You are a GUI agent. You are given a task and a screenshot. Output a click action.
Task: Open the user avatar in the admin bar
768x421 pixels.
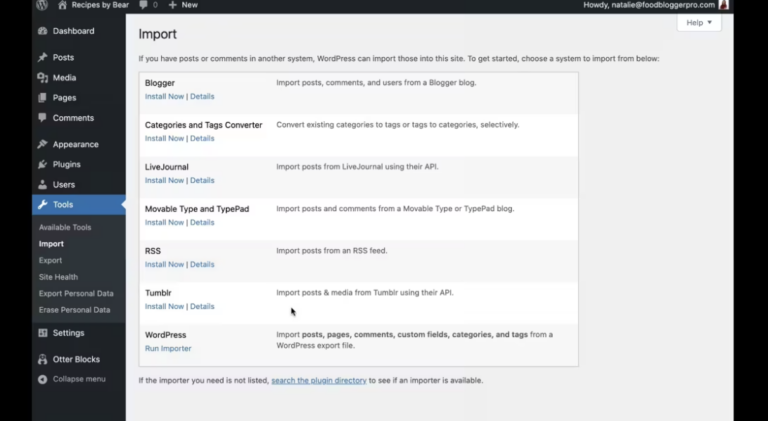[723, 5]
